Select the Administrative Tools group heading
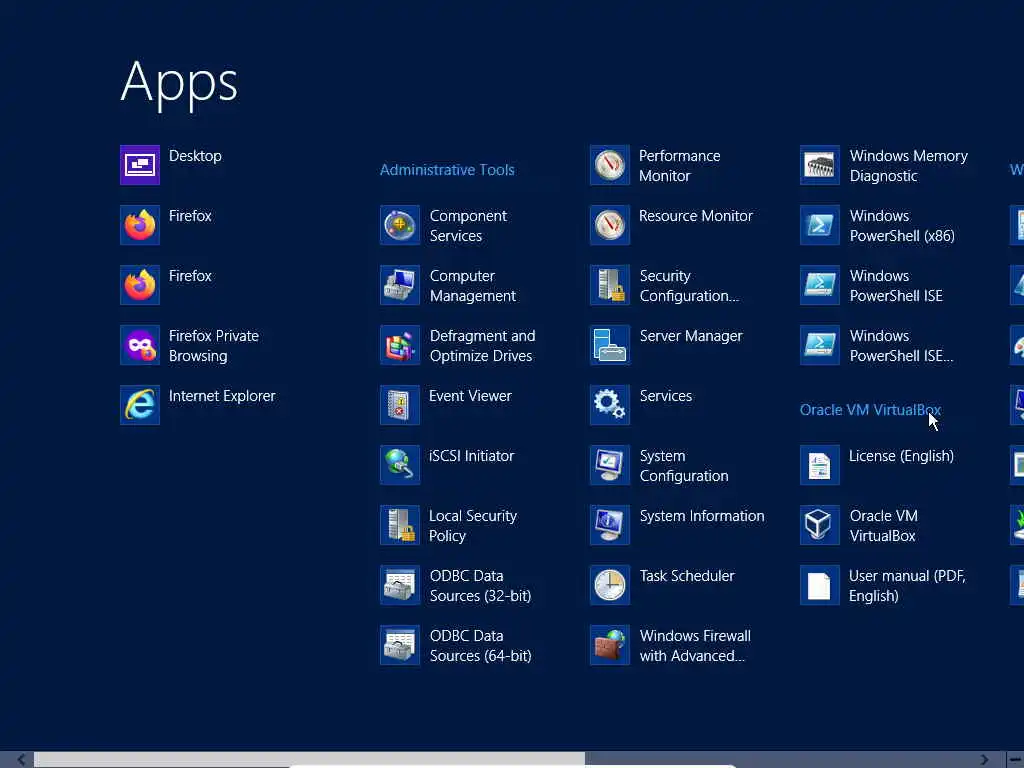This screenshot has height=768, width=1024. (x=447, y=170)
